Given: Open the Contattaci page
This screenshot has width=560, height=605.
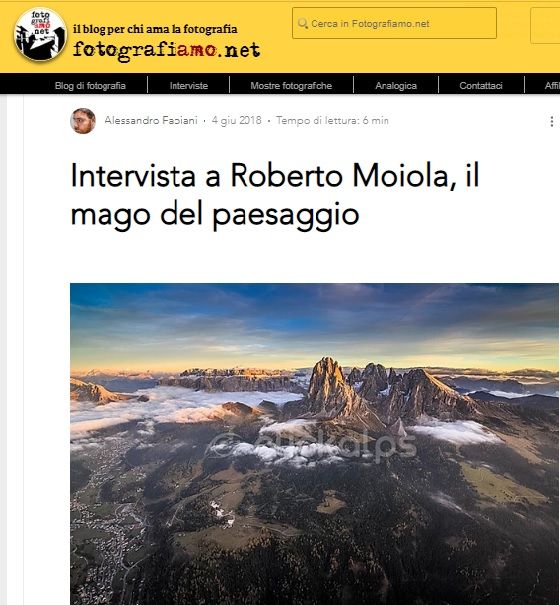Looking at the screenshot, I should tap(481, 85).
